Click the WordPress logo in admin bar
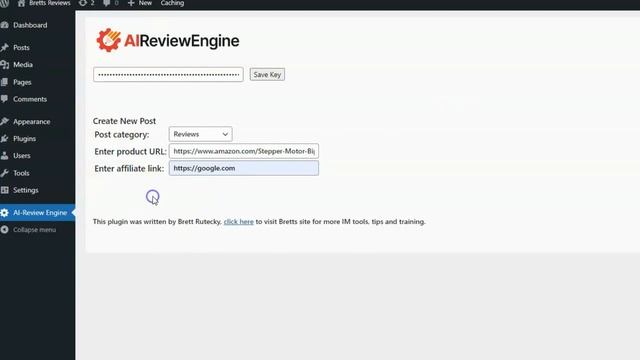This screenshot has height=360, width=640. coord(4,3)
